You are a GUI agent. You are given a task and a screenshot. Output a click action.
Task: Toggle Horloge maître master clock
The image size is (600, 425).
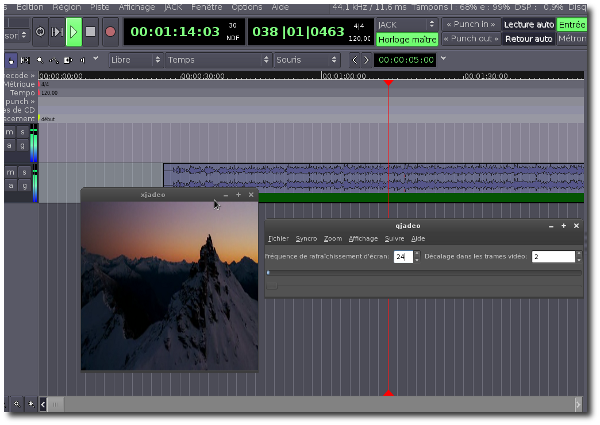[x=406, y=40]
